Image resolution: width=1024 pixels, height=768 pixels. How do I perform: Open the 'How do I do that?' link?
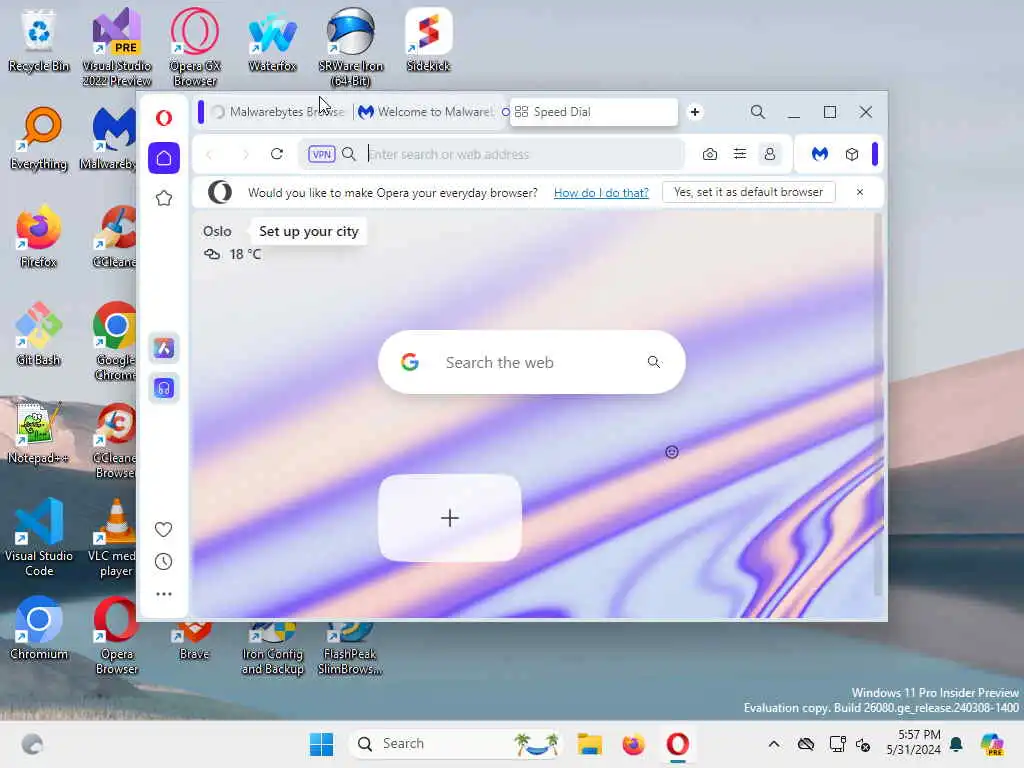601,193
